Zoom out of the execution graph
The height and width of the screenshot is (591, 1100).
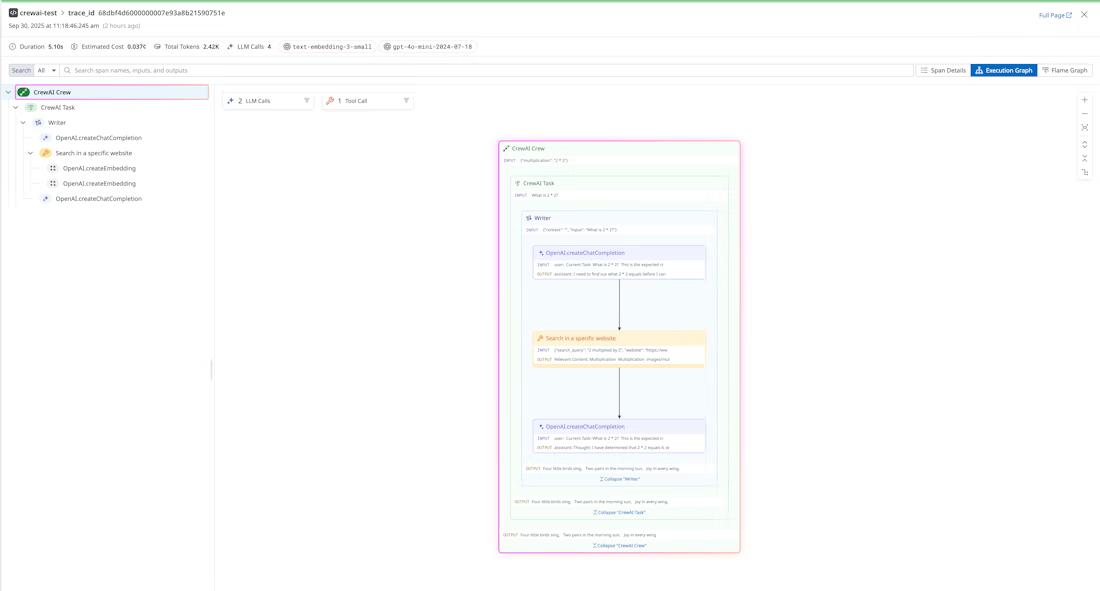coord(1085,114)
